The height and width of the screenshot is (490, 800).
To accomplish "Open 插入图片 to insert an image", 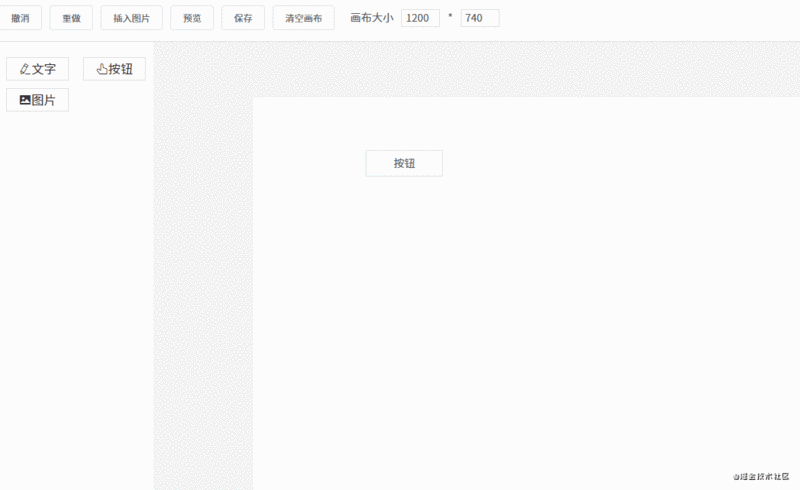I will (132, 18).
